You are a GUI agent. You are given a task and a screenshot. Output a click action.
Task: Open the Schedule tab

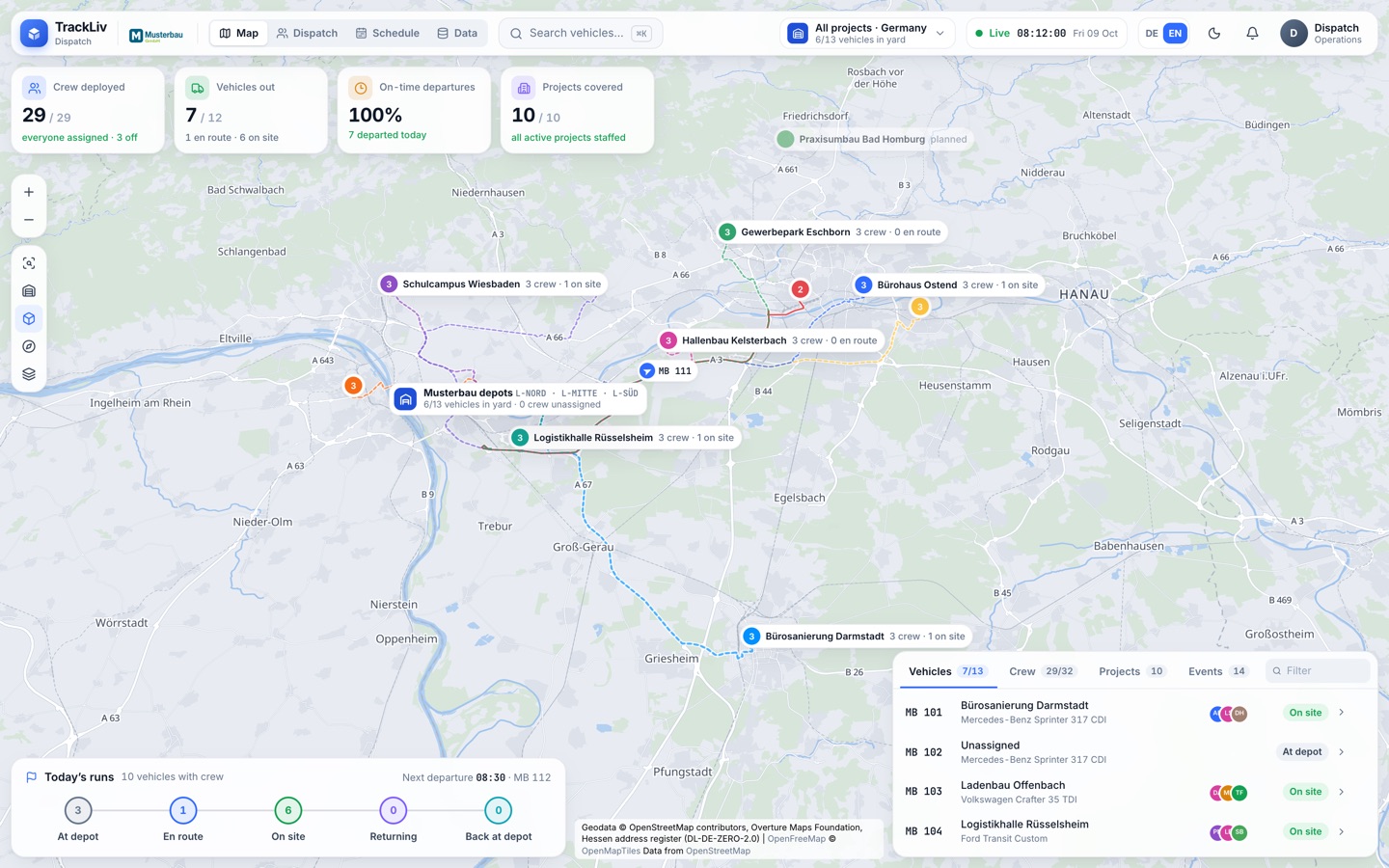click(x=388, y=33)
